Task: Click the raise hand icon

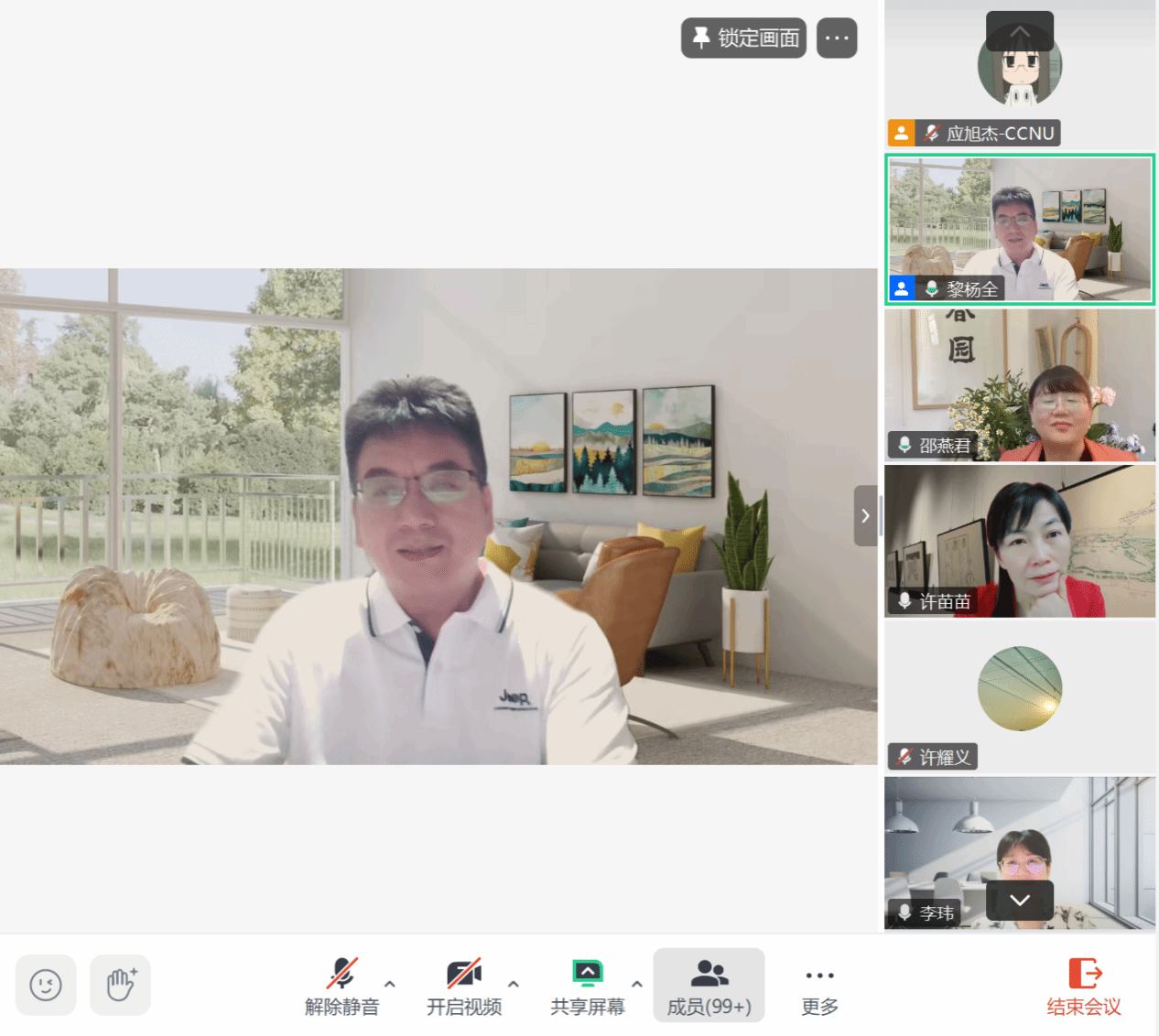Action: pyautogui.click(x=121, y=985)
